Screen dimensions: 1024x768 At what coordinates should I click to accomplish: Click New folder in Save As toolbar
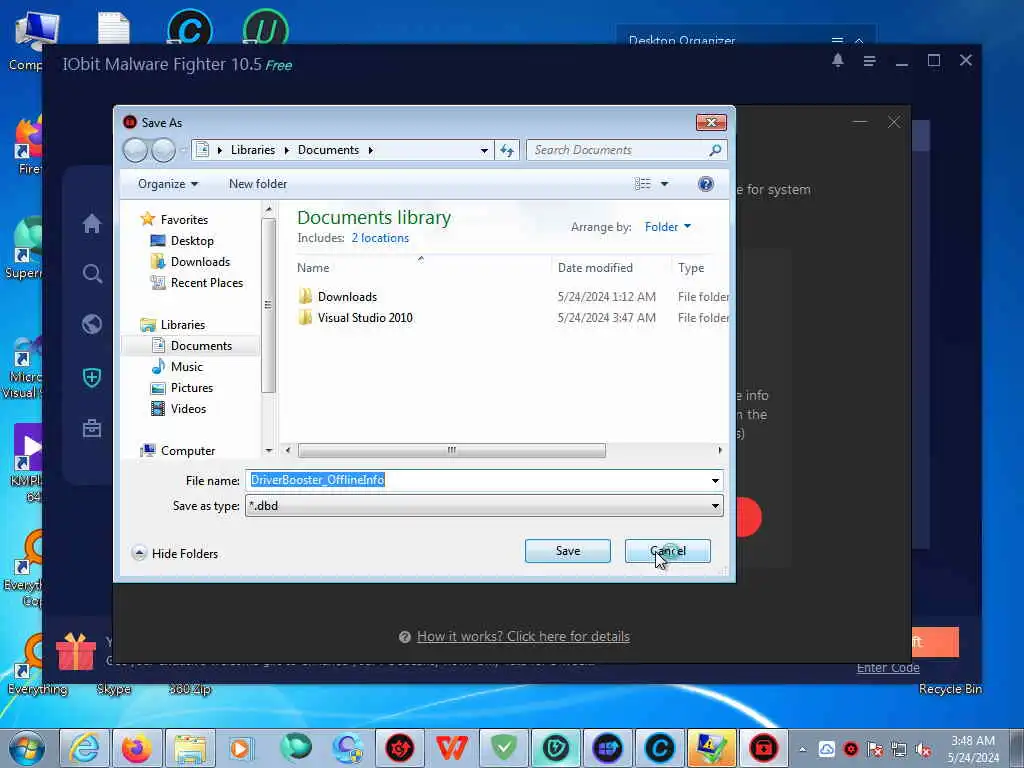coord(258,184)
